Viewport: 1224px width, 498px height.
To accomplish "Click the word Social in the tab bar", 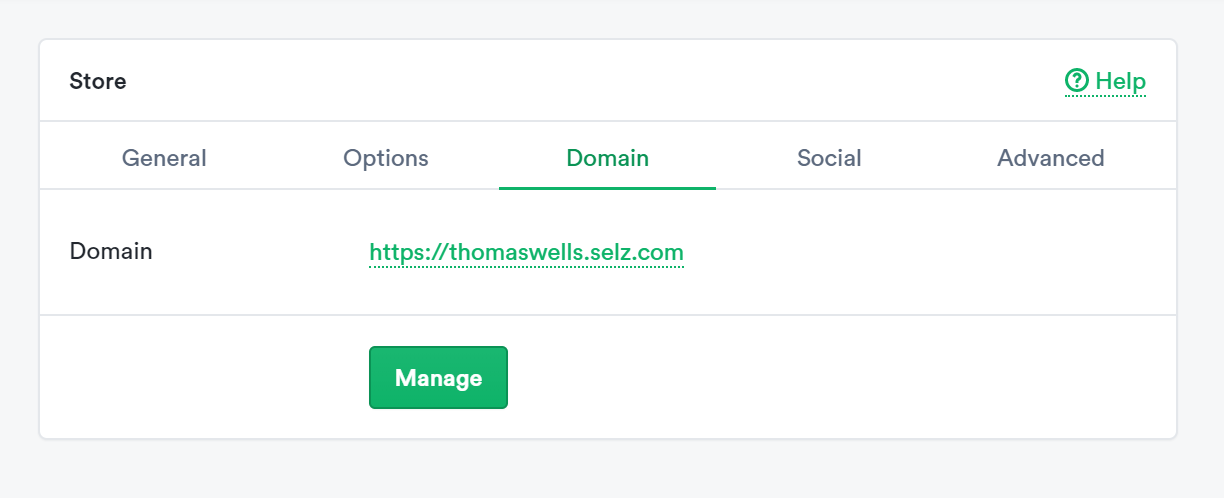I will [829, 158].
